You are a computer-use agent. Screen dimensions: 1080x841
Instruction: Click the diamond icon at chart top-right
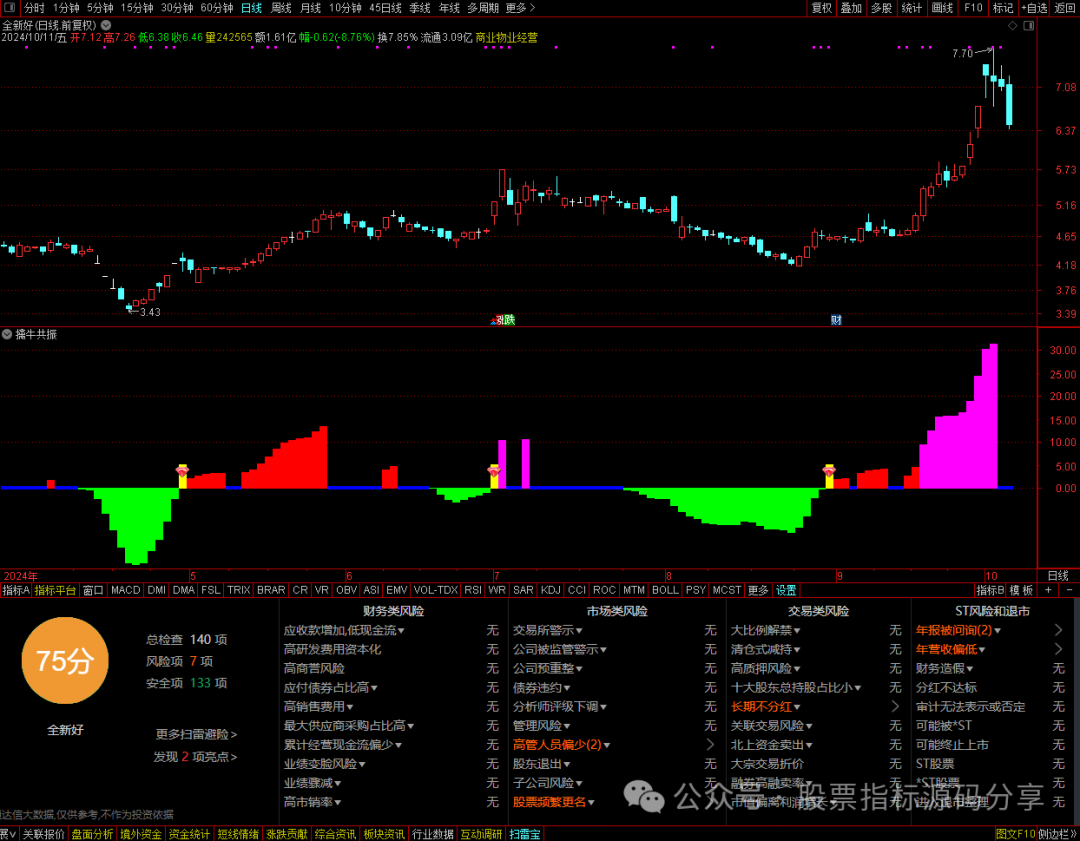click(x=1012, y=25)
